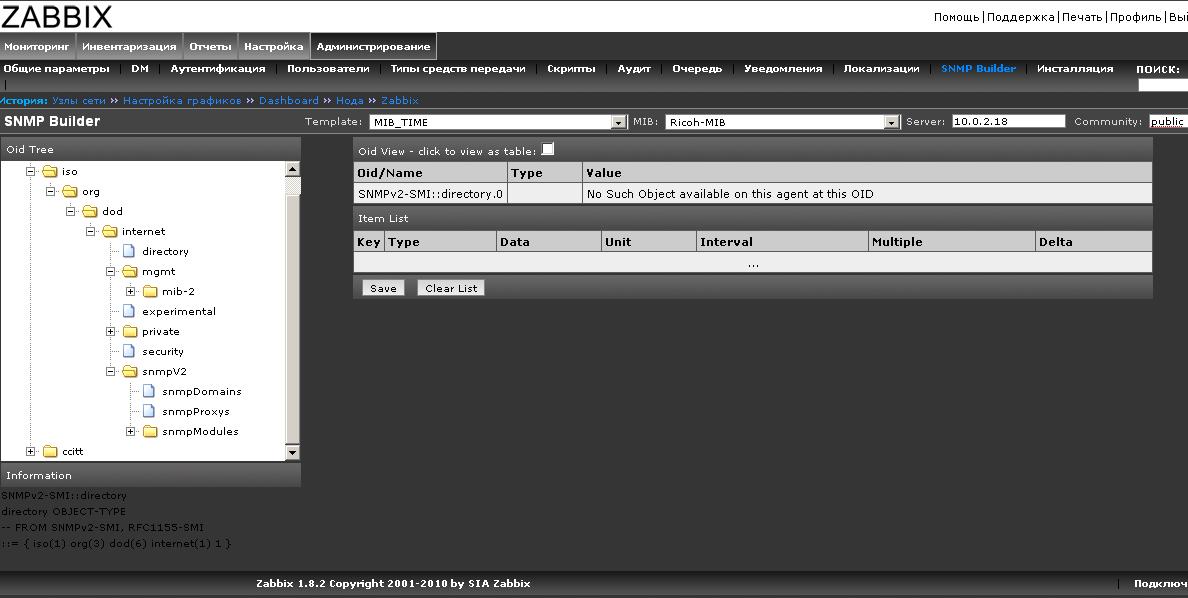Go to Локализации submenu
The width and height of the screenshot is (1188, 598).
tap(881, 68)
